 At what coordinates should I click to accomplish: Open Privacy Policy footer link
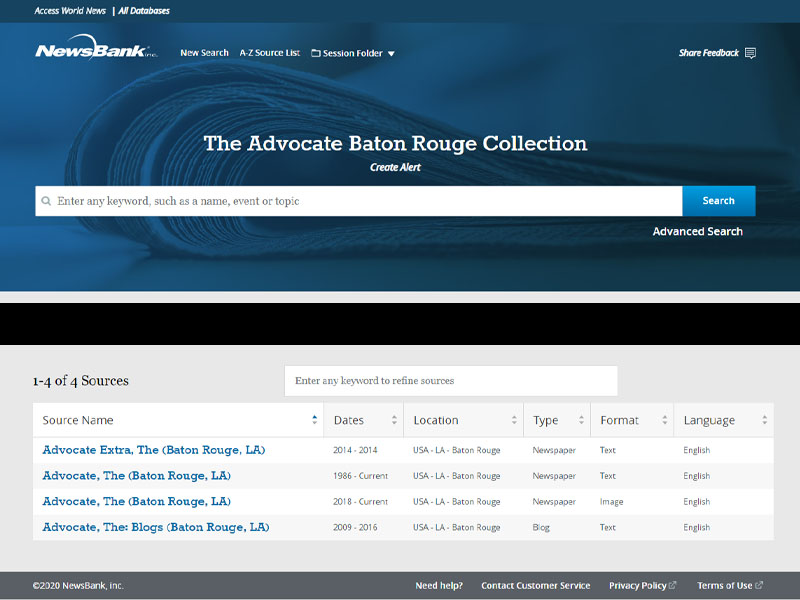[638, 585]
